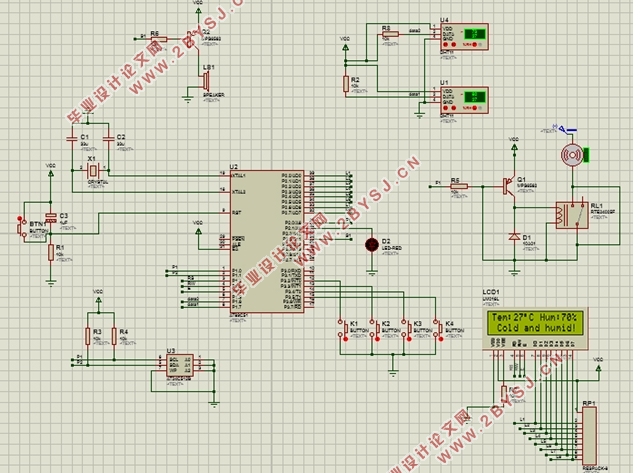Select pull-up resistor R4
Image resolution: width=641 pixels, height=473 pixels.
pyautogui.click(x=114, y=336)
